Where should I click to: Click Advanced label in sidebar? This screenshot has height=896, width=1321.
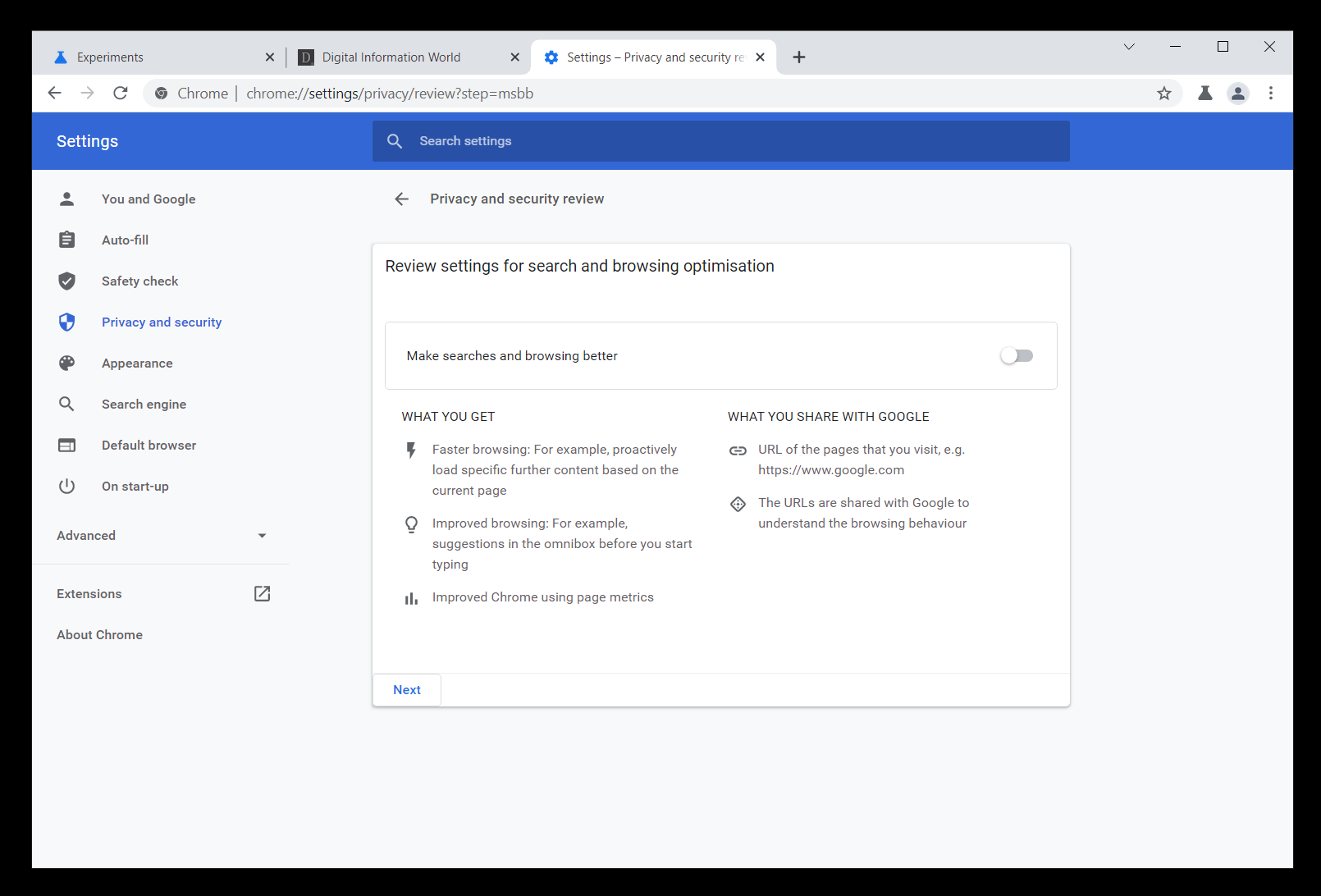coord(86,535)
